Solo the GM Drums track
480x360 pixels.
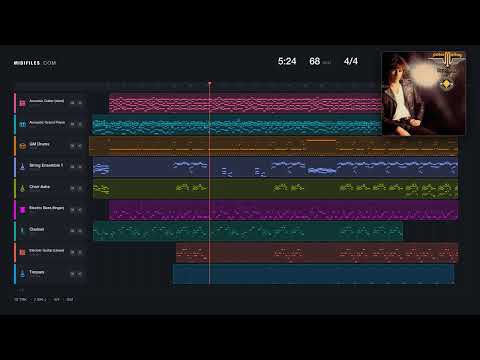click(80, 146)
